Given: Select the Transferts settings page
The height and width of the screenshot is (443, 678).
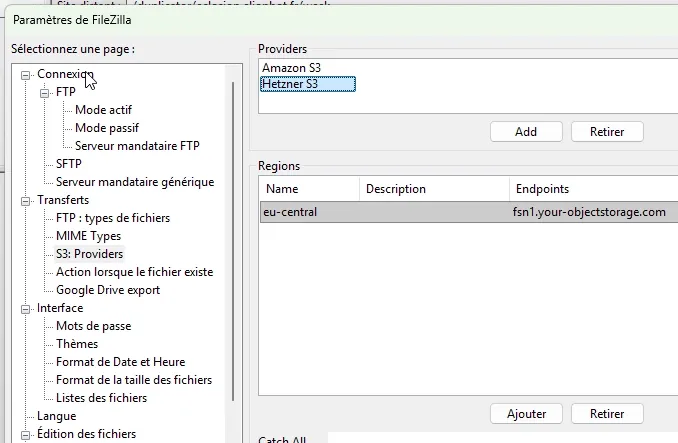Looking at the screenshot, I should pos(63,200).
